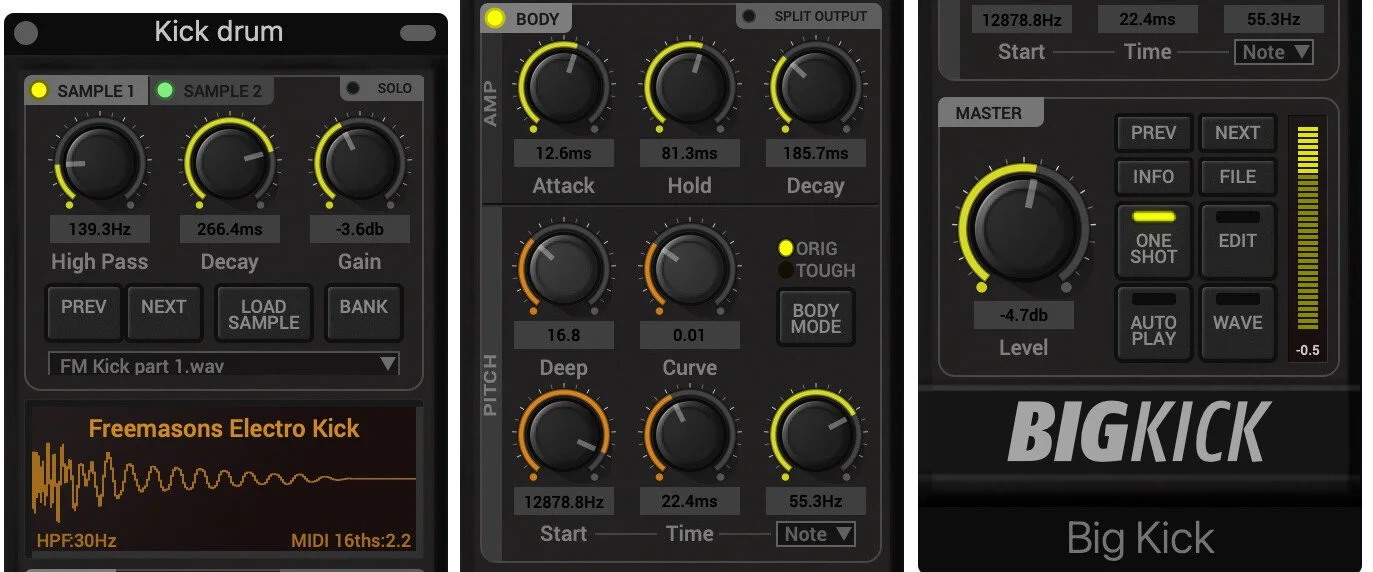
Task: Click the -0.5 peak readout
Action: coord(1307,350)
